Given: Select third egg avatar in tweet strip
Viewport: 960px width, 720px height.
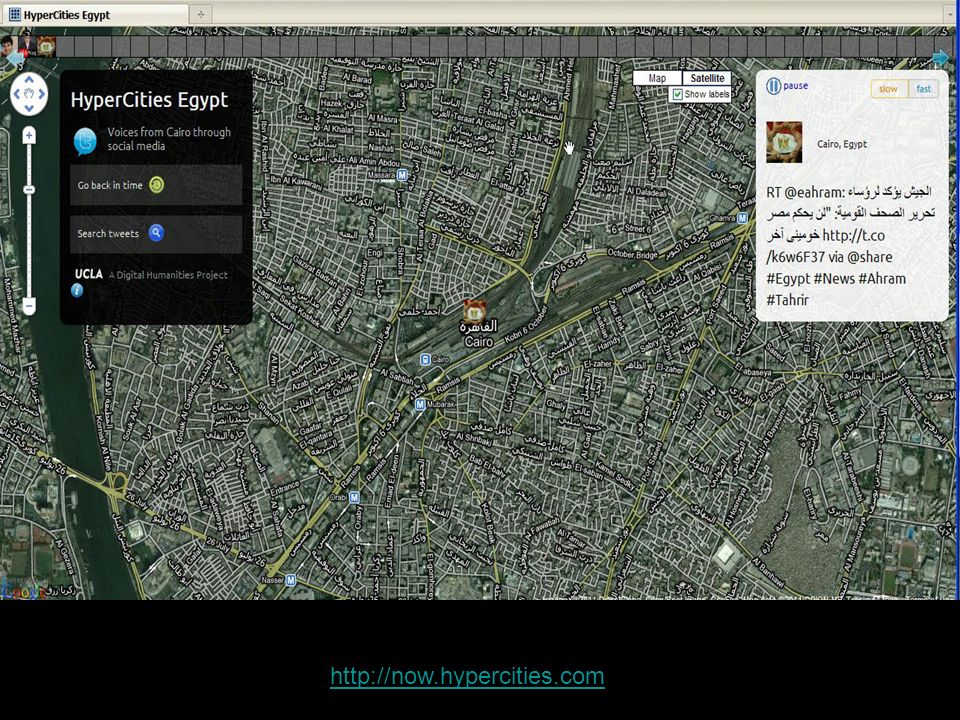Looking at the screenshot, I should [x=47, y=45].
